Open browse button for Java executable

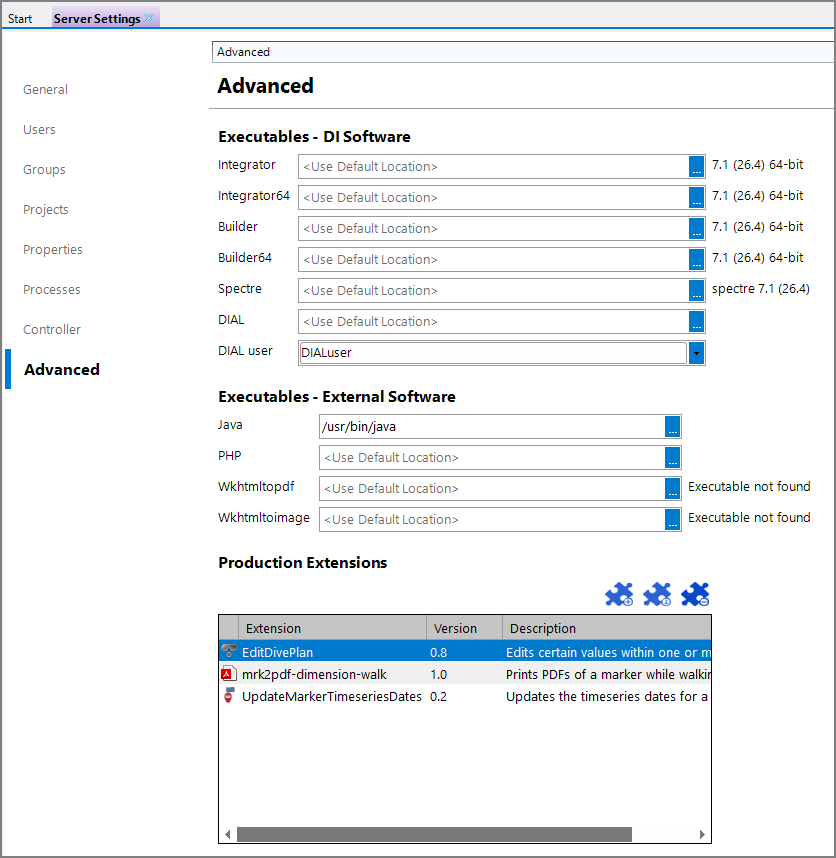tap(673, 427)
